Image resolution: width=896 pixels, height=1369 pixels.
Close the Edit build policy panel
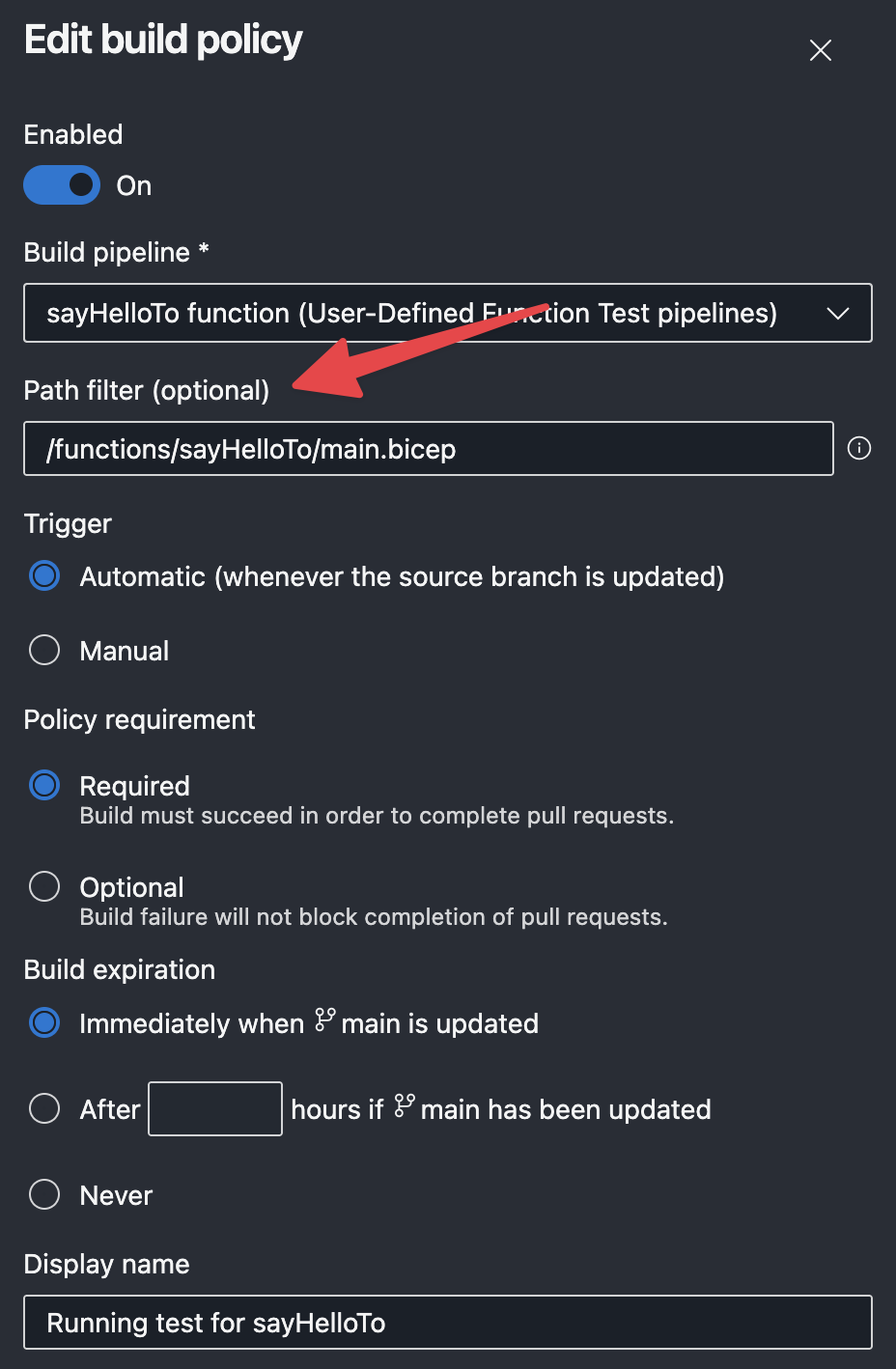[821, 50]
